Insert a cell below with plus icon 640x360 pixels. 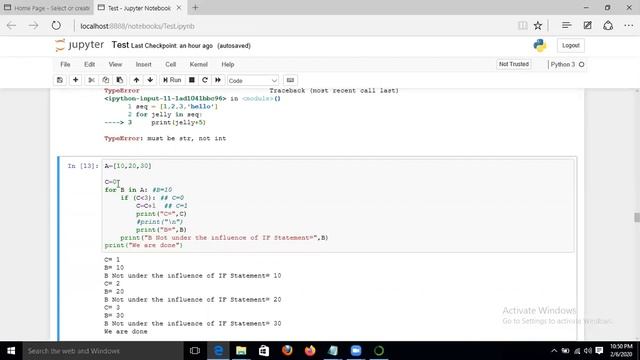[76, 80]
